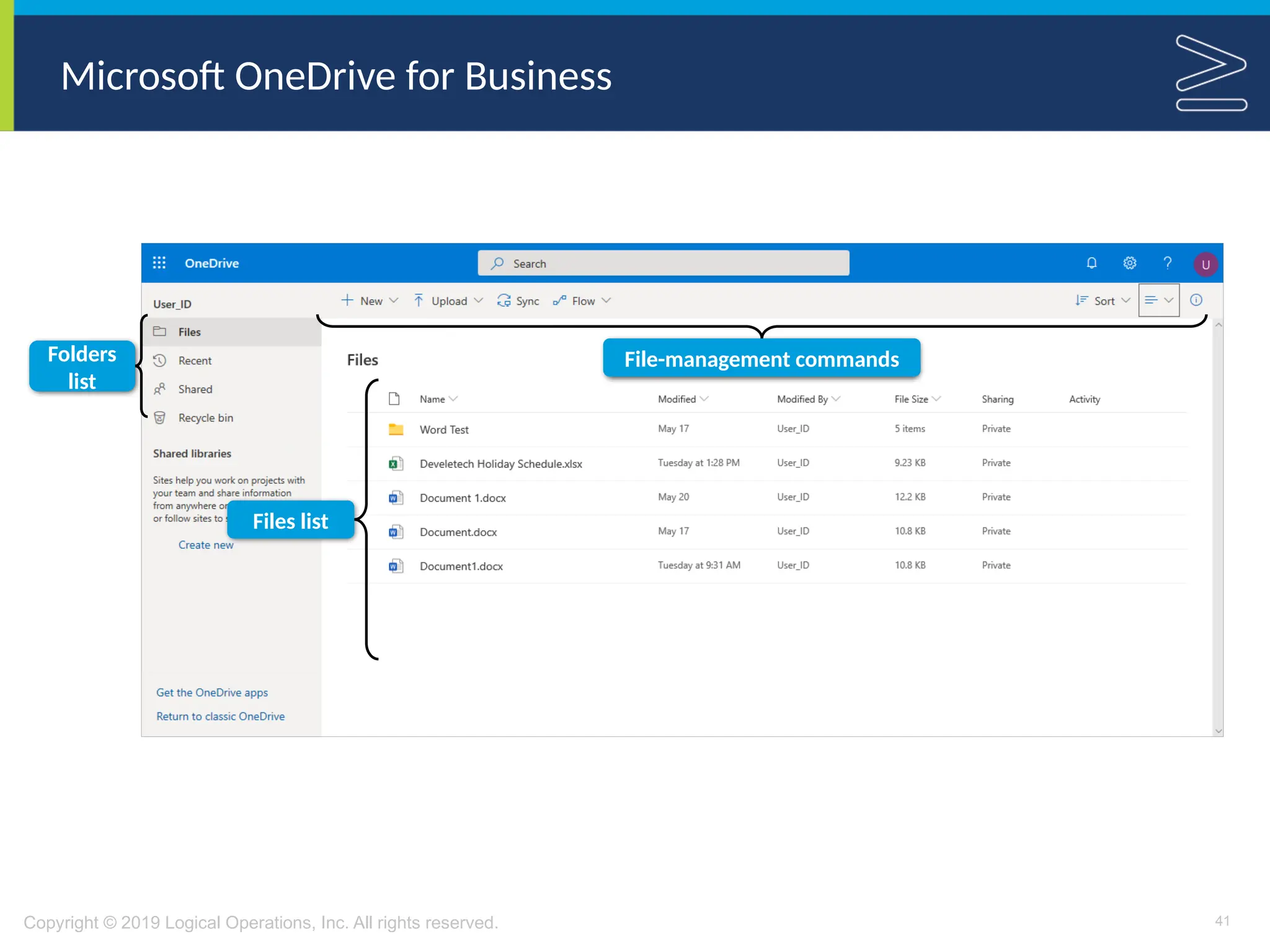Expand the Upload dropdown chevron
Image resolution: width=1270 pixels, height=952 pixels.
(478, 301)
